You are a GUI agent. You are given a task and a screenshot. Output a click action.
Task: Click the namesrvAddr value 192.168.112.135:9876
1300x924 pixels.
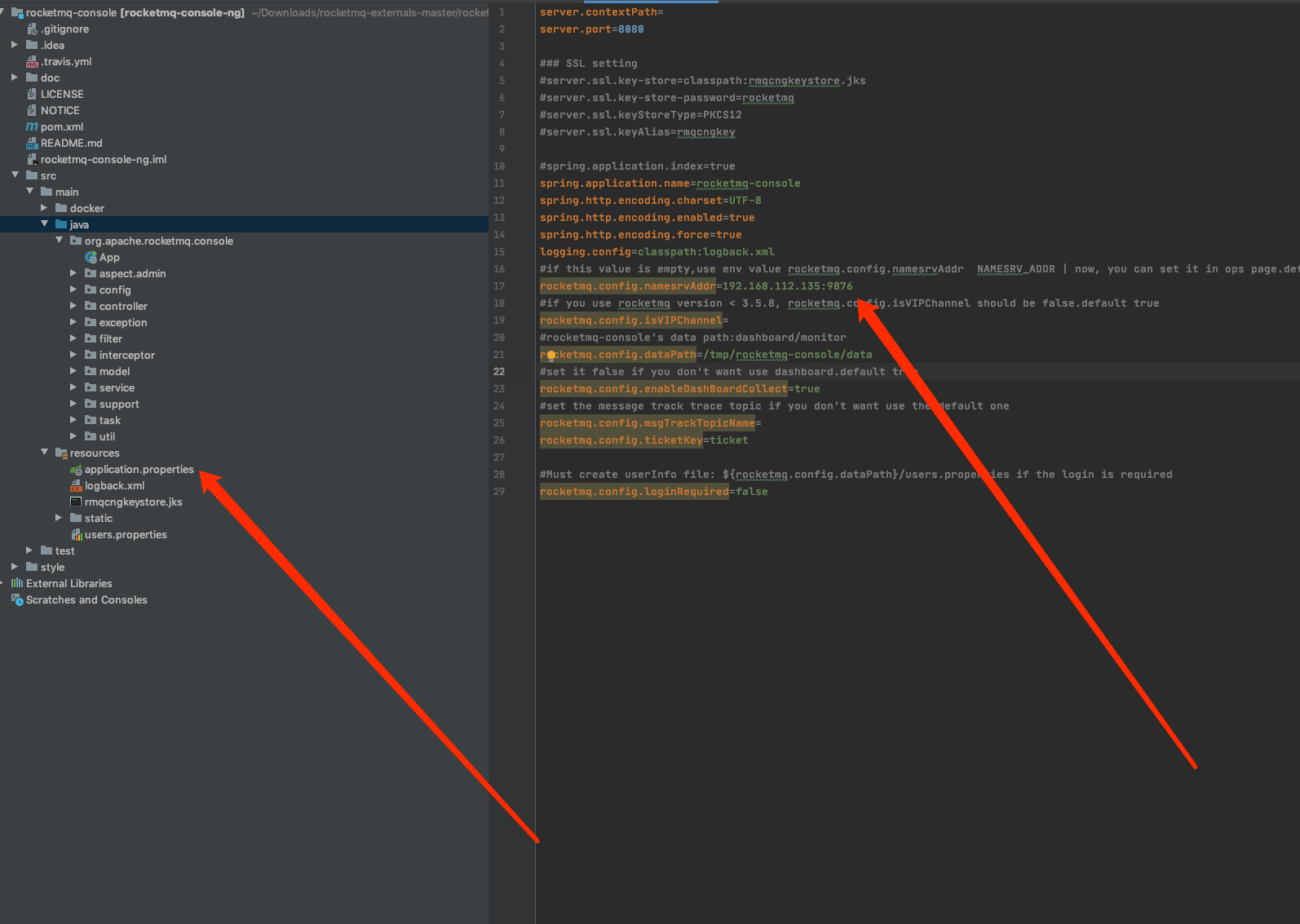point(788,286)
